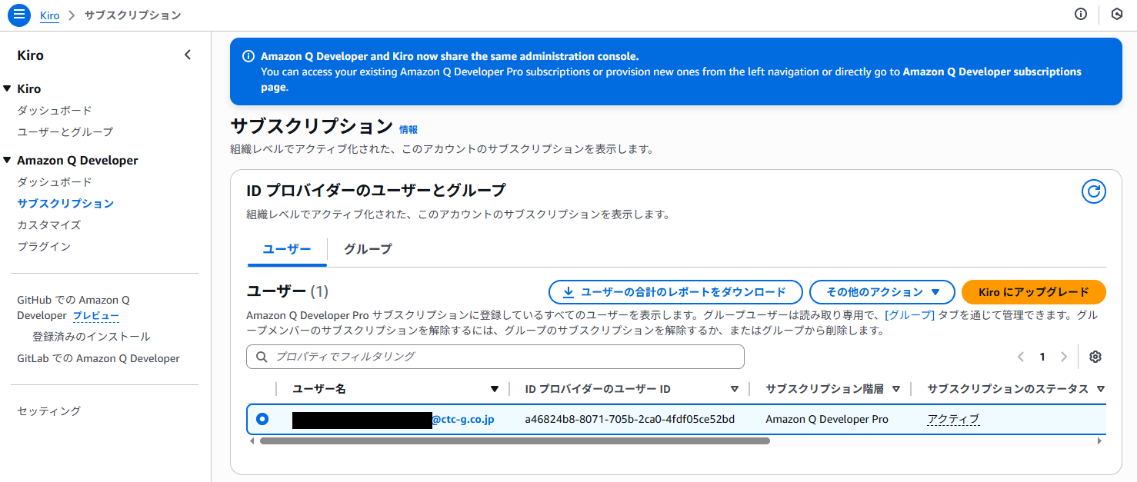Click the 情報 info link beside heading

[408, 130]
